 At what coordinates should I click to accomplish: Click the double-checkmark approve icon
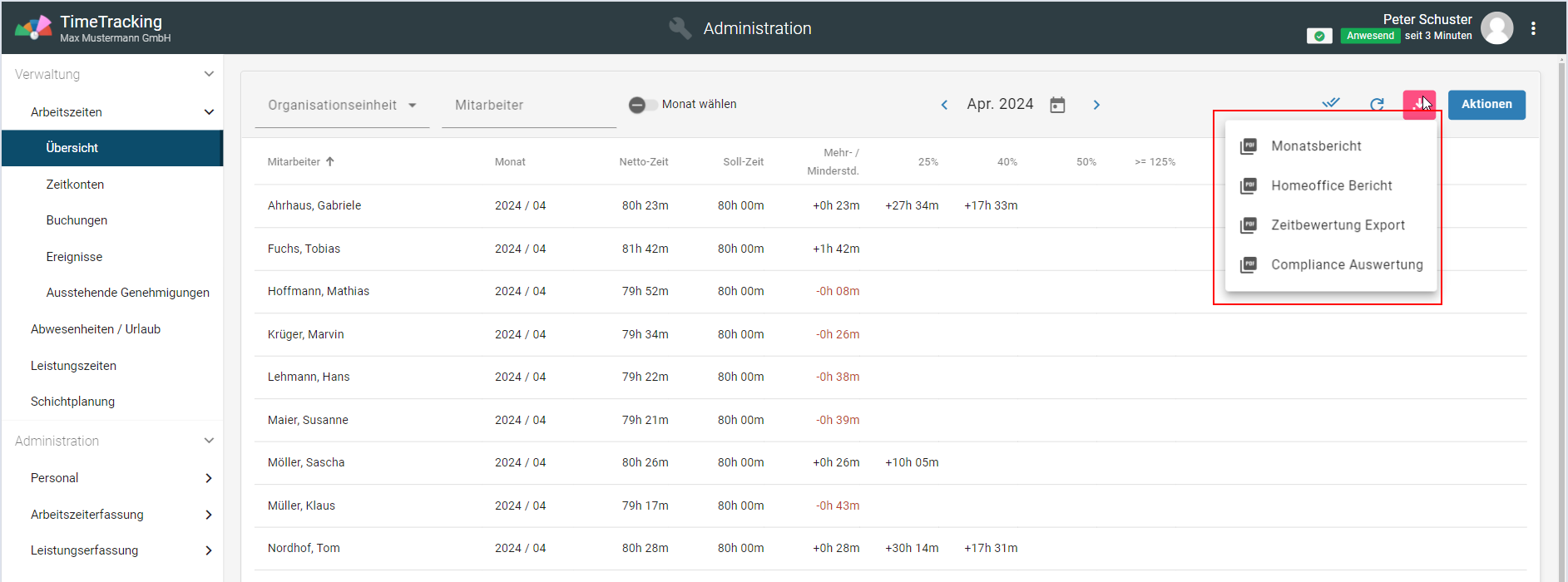click(x=1331, y=104)
